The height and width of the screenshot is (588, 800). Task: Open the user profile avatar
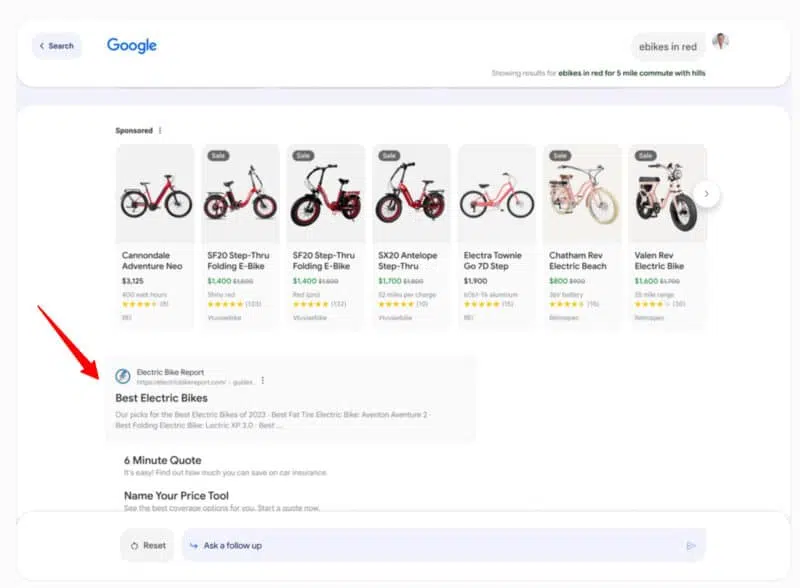click(720, 41)
